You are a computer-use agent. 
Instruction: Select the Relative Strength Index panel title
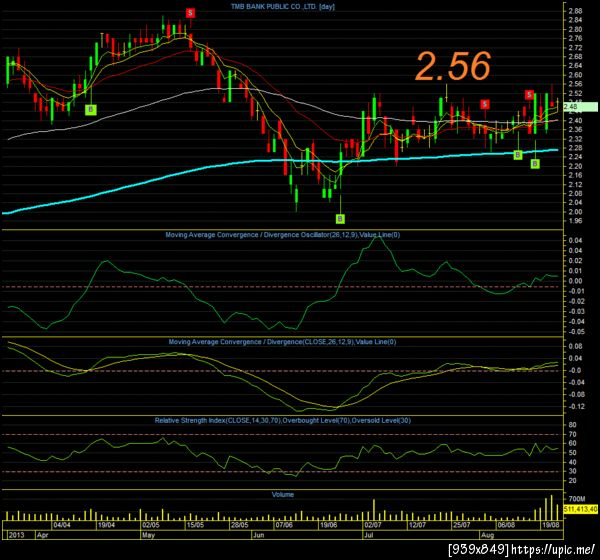click(283, 420)
